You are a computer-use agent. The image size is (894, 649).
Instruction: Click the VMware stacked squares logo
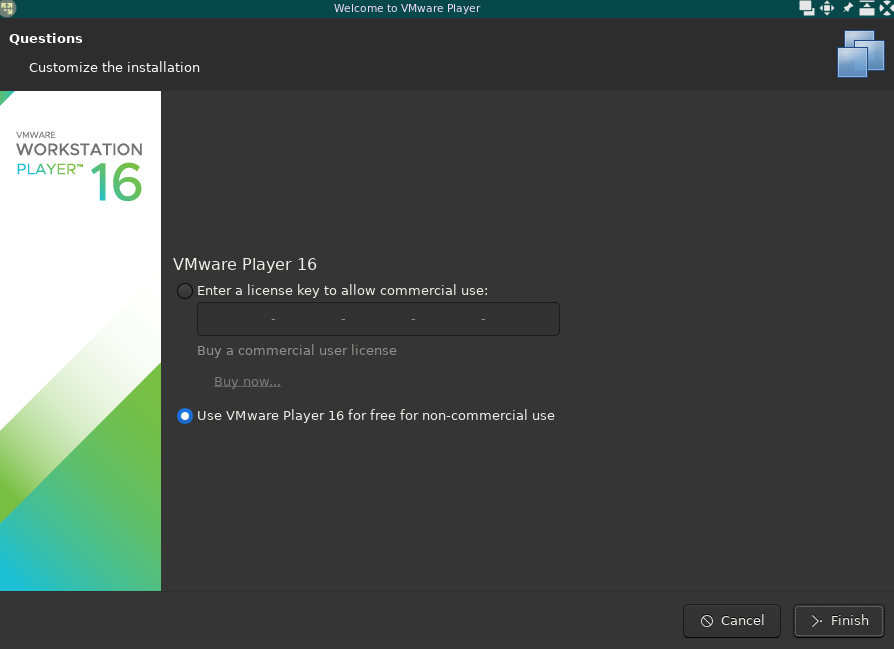[x=860, y=54]
